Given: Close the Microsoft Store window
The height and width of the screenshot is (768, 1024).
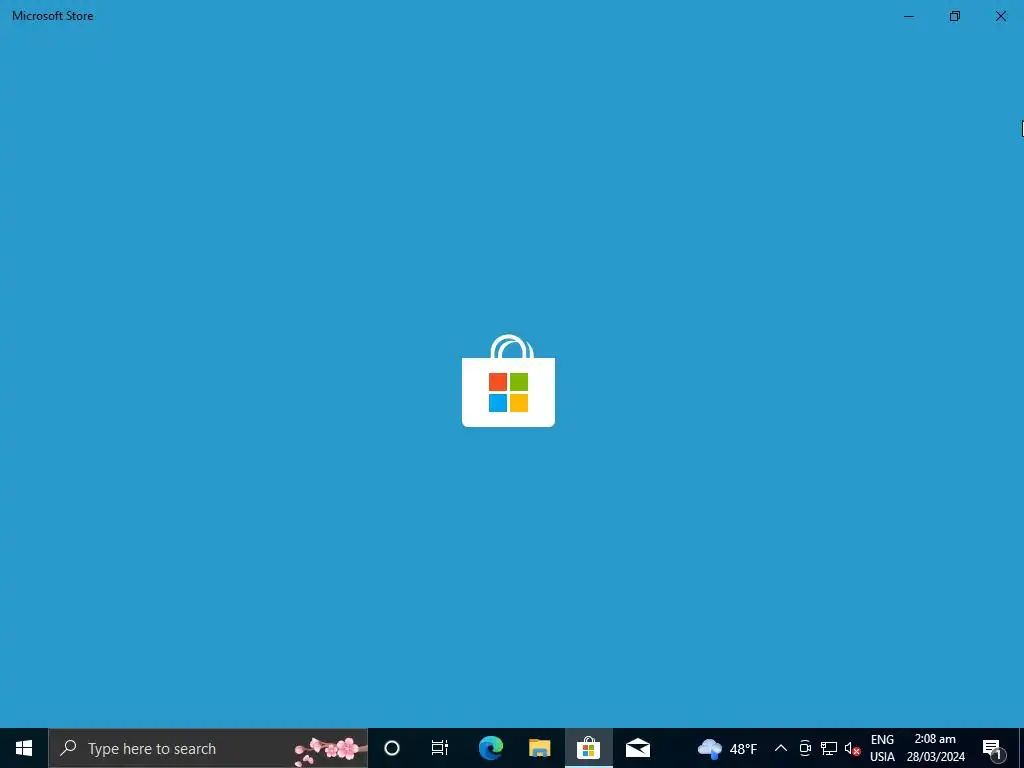Looking at the screenshot, I should point(1000,16).
